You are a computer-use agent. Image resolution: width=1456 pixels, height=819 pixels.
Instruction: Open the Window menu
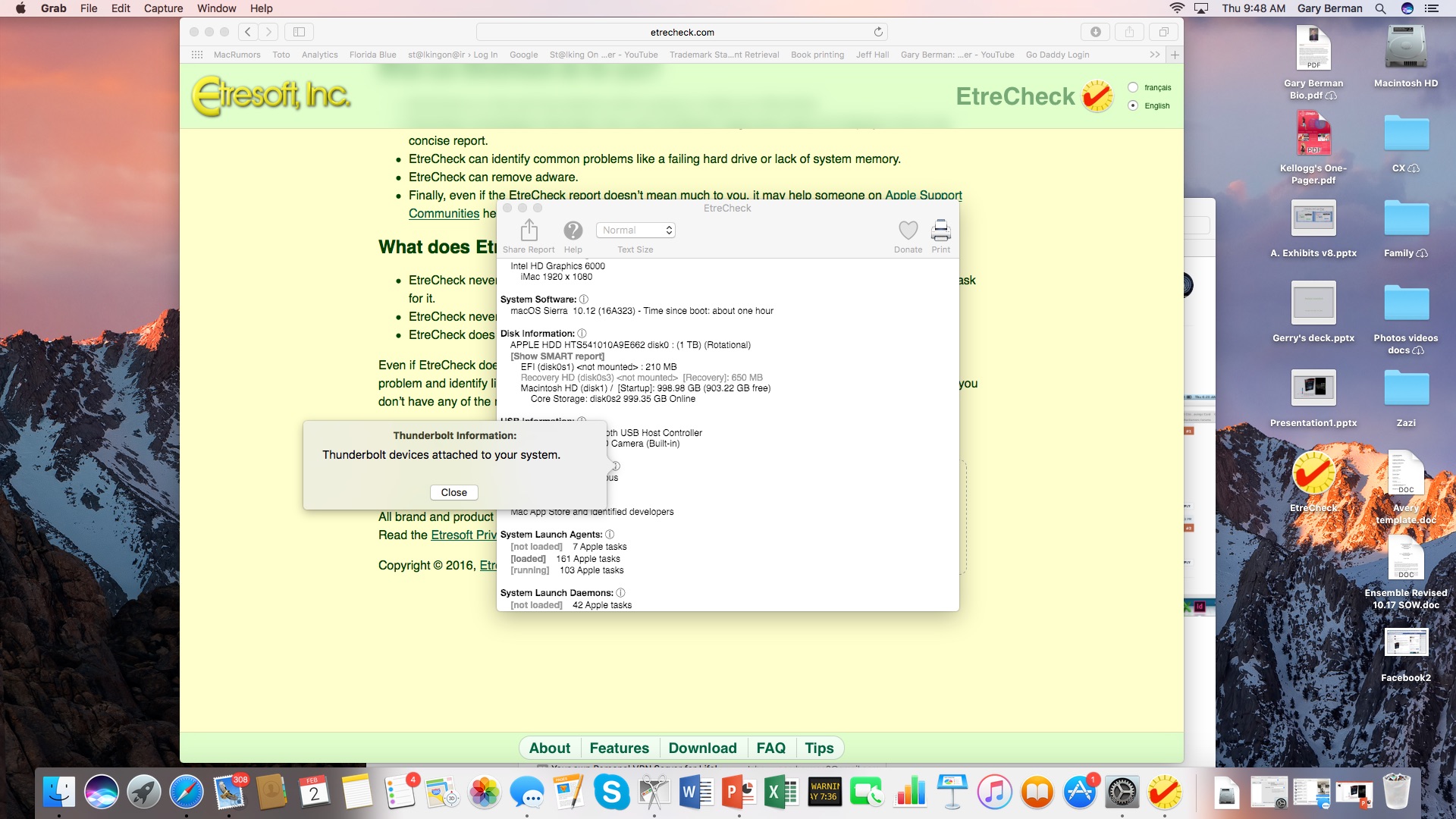coord(216,8)
